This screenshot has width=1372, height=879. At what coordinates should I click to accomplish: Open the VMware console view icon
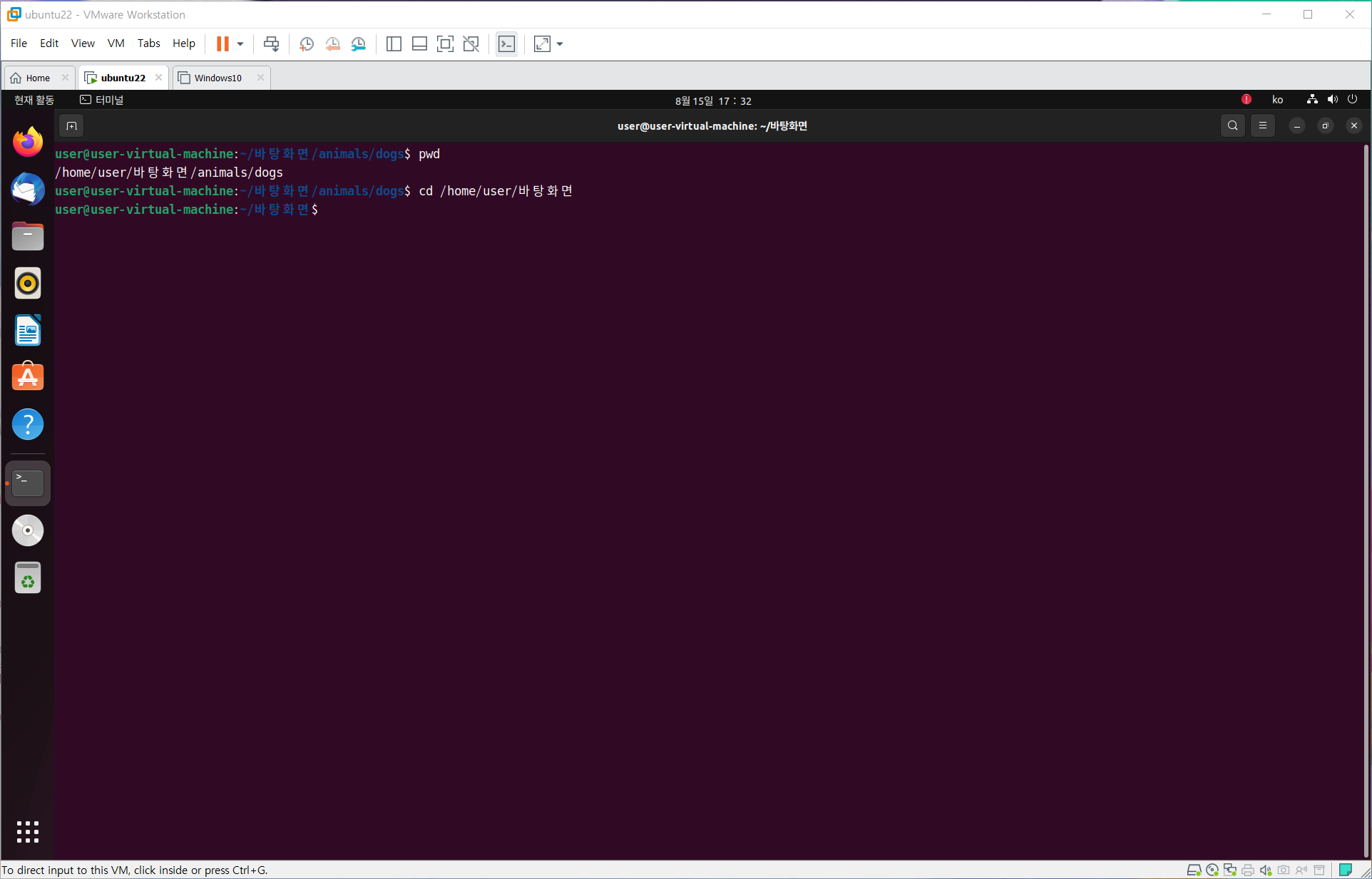[506, 43]
